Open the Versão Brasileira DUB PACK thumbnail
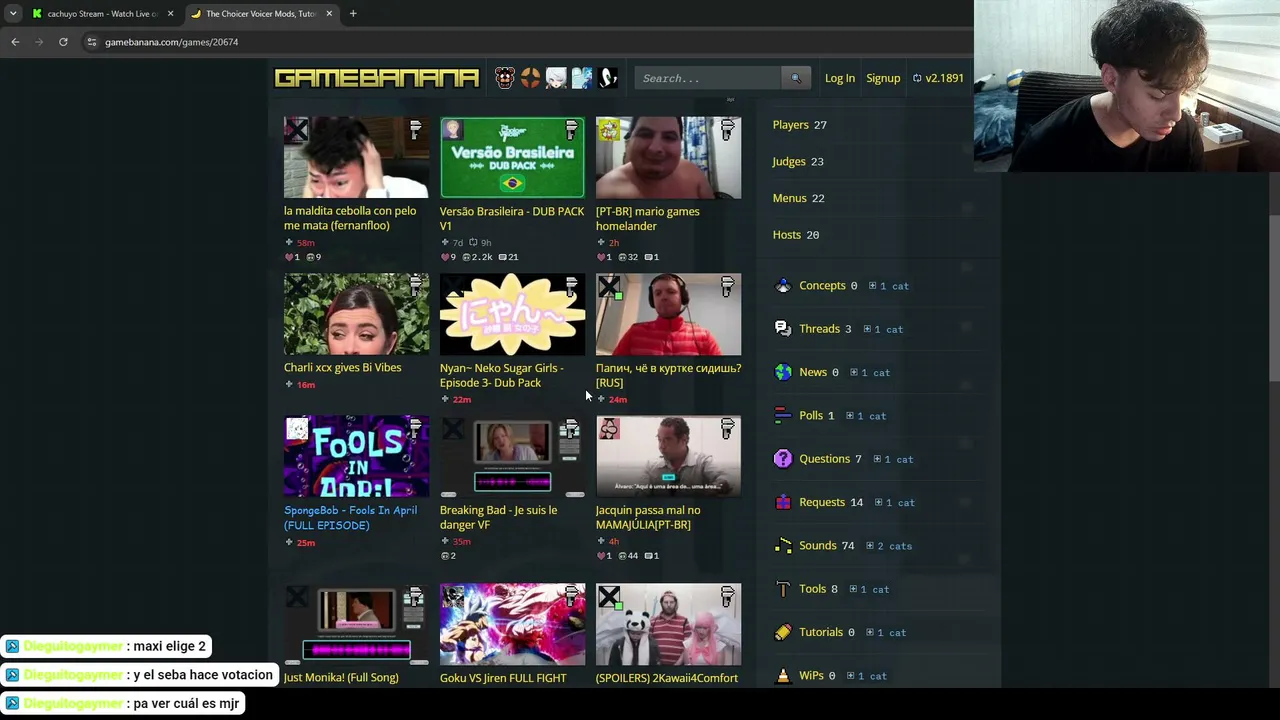 (512, 158)
